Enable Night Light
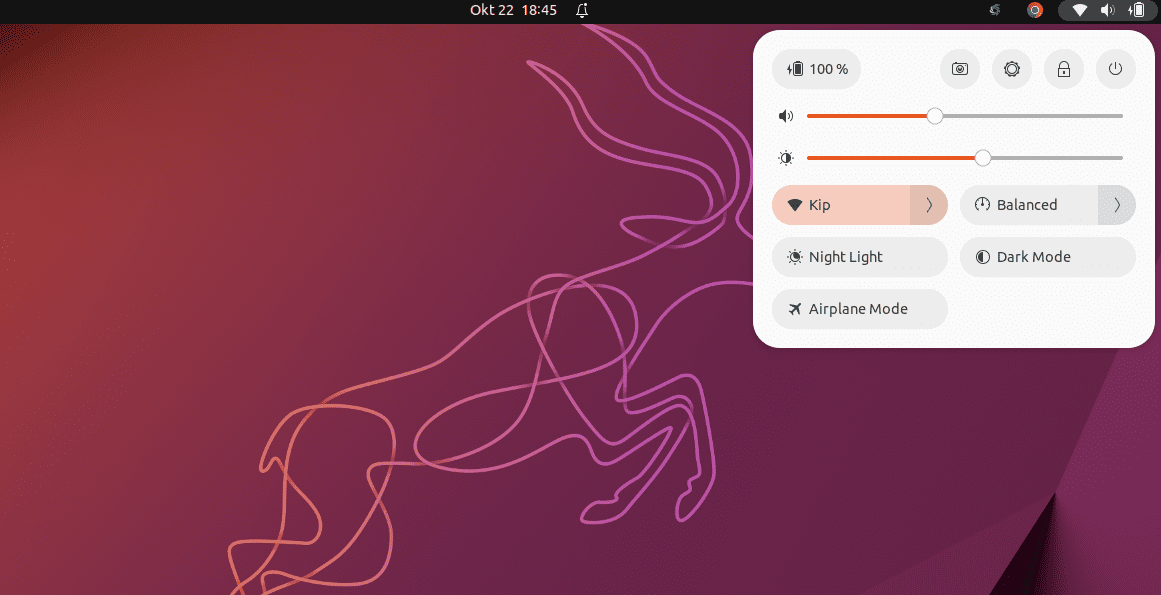Image resolution: width=1161 pixels, height=595 pixels. [x=860, y=257]
